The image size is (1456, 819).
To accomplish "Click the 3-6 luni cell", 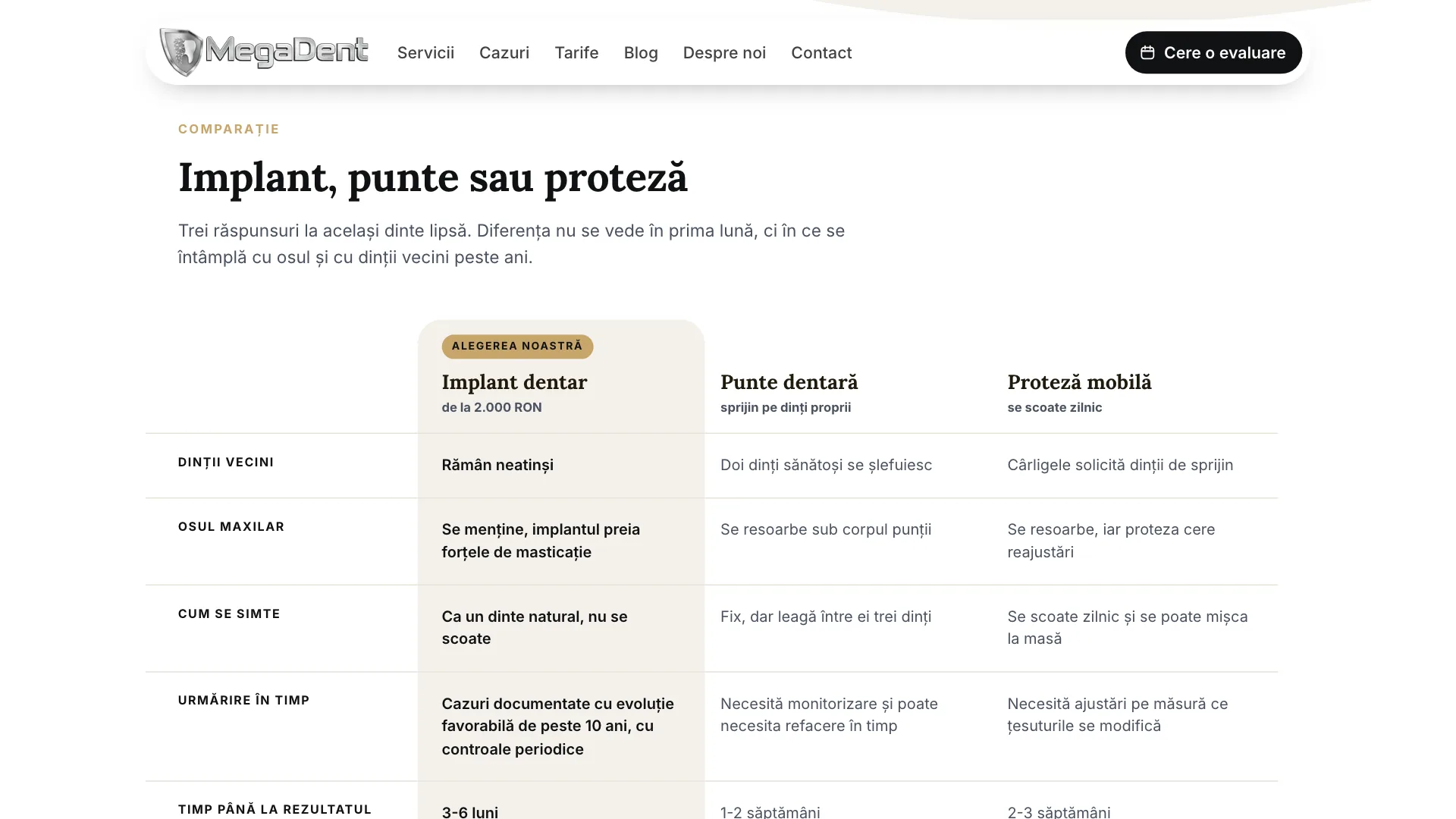I will point(470,811).
